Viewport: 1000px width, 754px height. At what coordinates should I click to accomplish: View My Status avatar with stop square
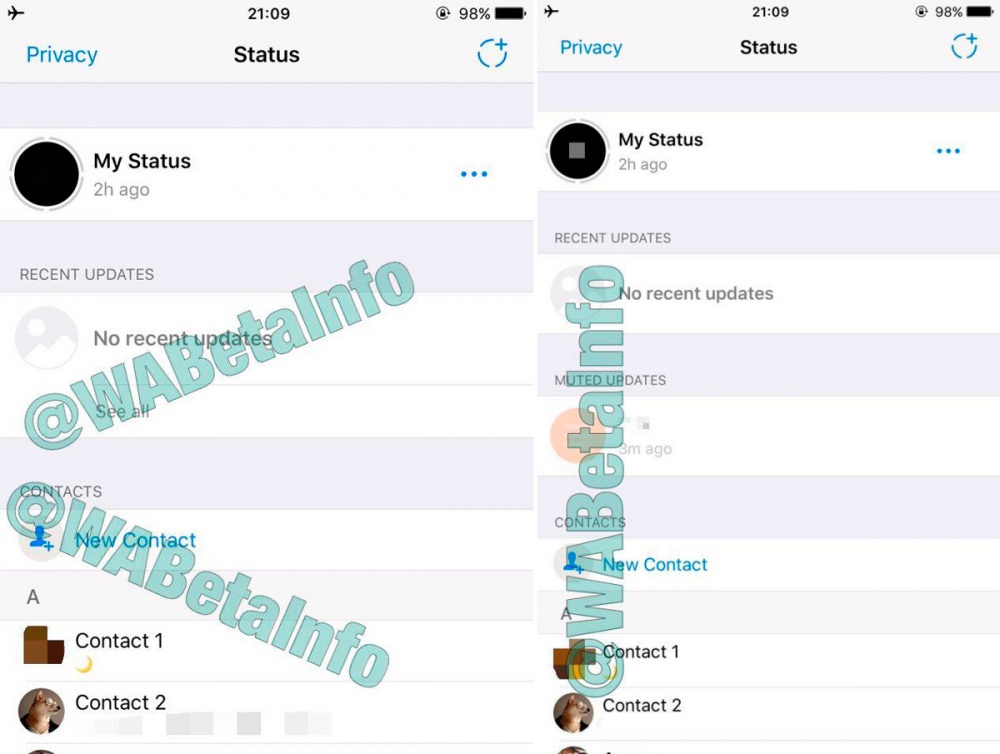(577, 151)
